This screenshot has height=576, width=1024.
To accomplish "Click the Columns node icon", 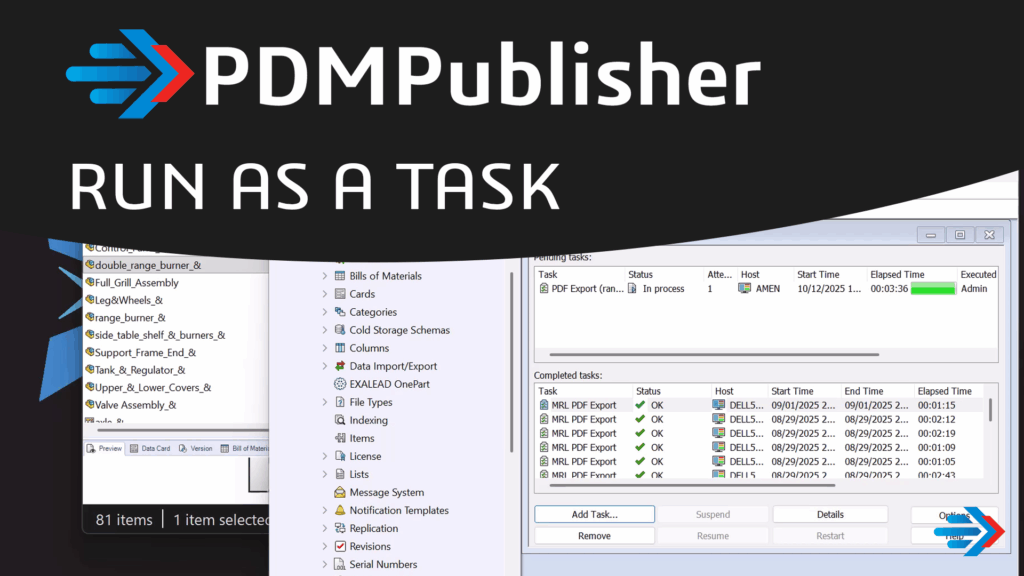I will (340, 348).
